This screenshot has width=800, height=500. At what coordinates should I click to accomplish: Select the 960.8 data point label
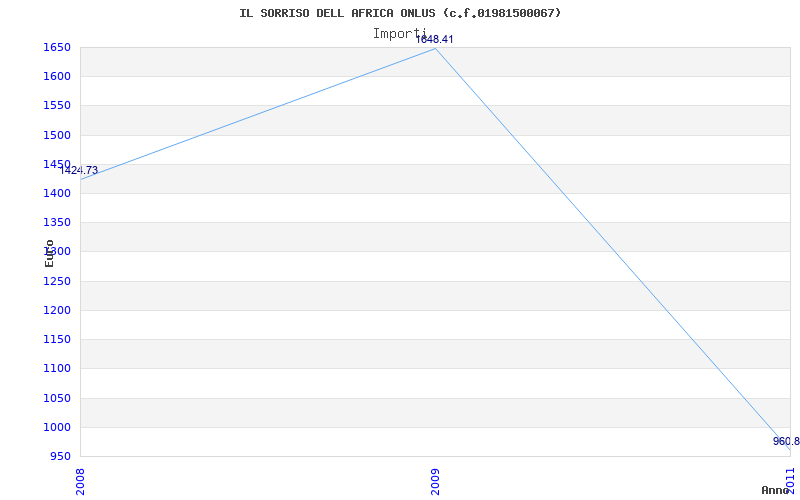tap(786, 441)
